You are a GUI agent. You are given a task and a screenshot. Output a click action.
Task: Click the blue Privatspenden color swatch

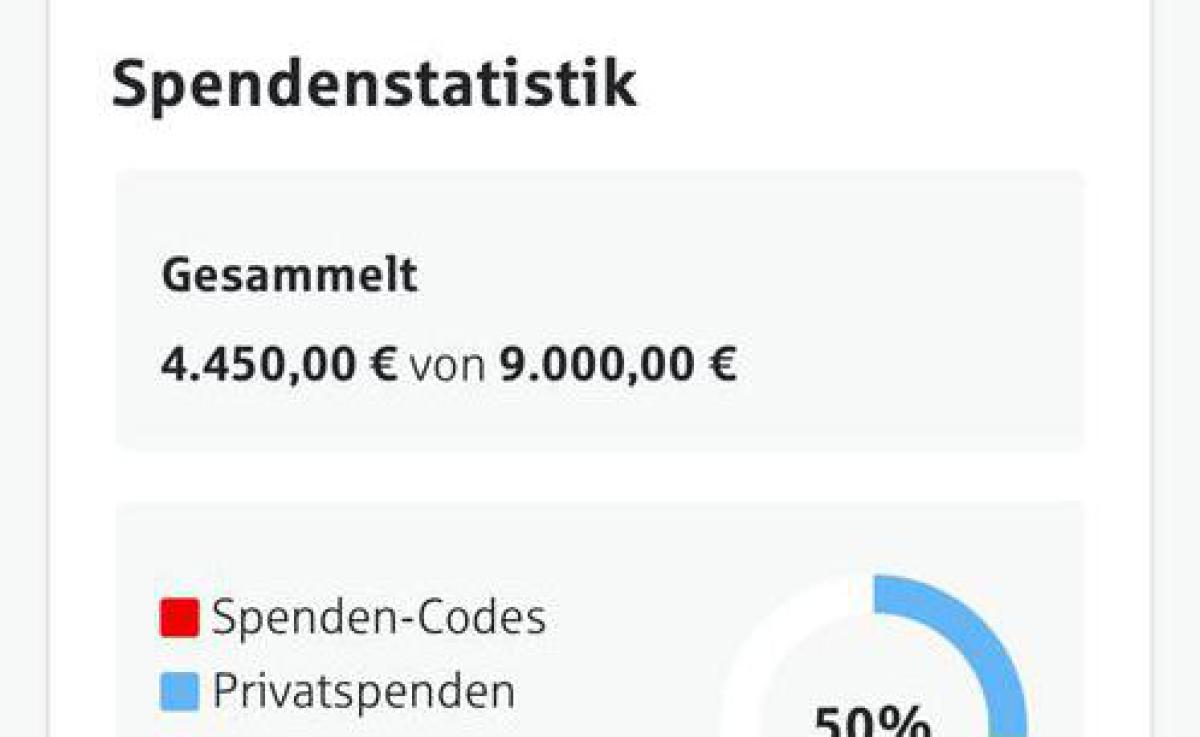pos(179,691)
